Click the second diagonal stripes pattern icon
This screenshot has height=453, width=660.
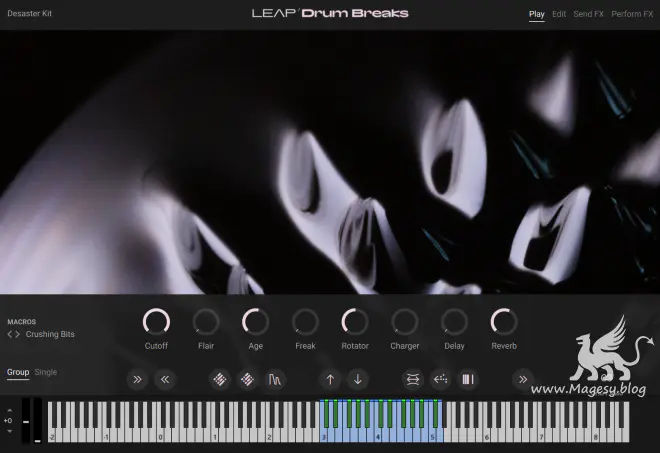[x=247, y=380]
